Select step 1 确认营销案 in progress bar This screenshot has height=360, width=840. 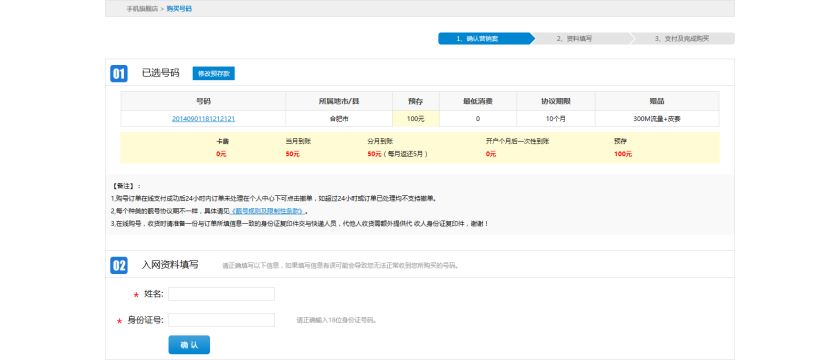pos(486,39)
